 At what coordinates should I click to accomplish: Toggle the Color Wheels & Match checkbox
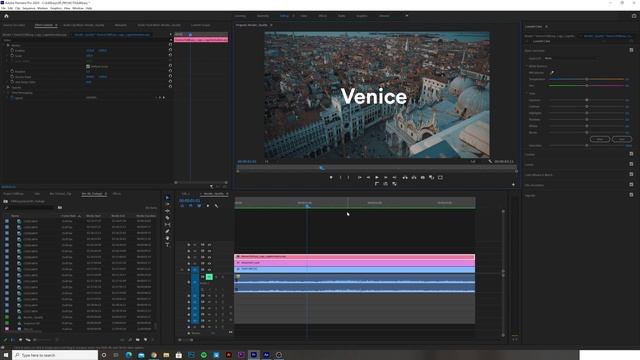631,174
